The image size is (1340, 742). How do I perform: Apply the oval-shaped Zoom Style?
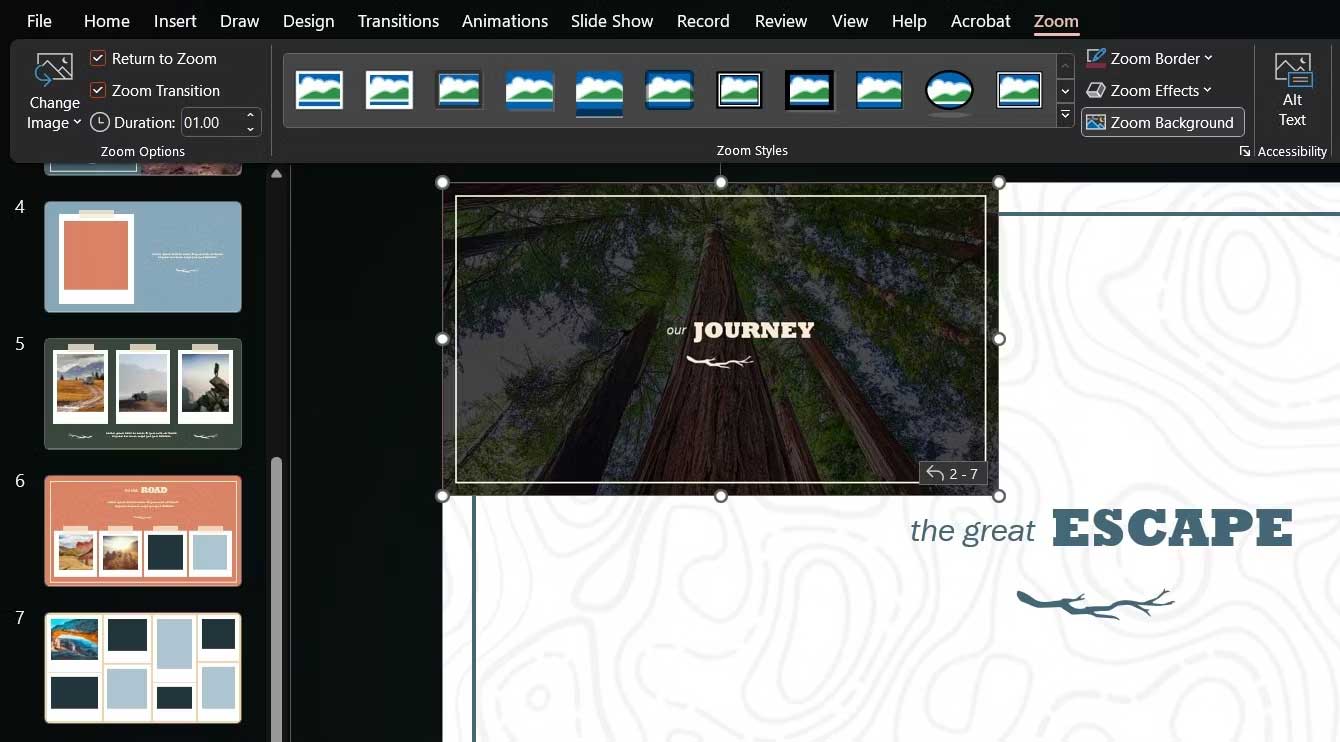[x=948, y=89]
